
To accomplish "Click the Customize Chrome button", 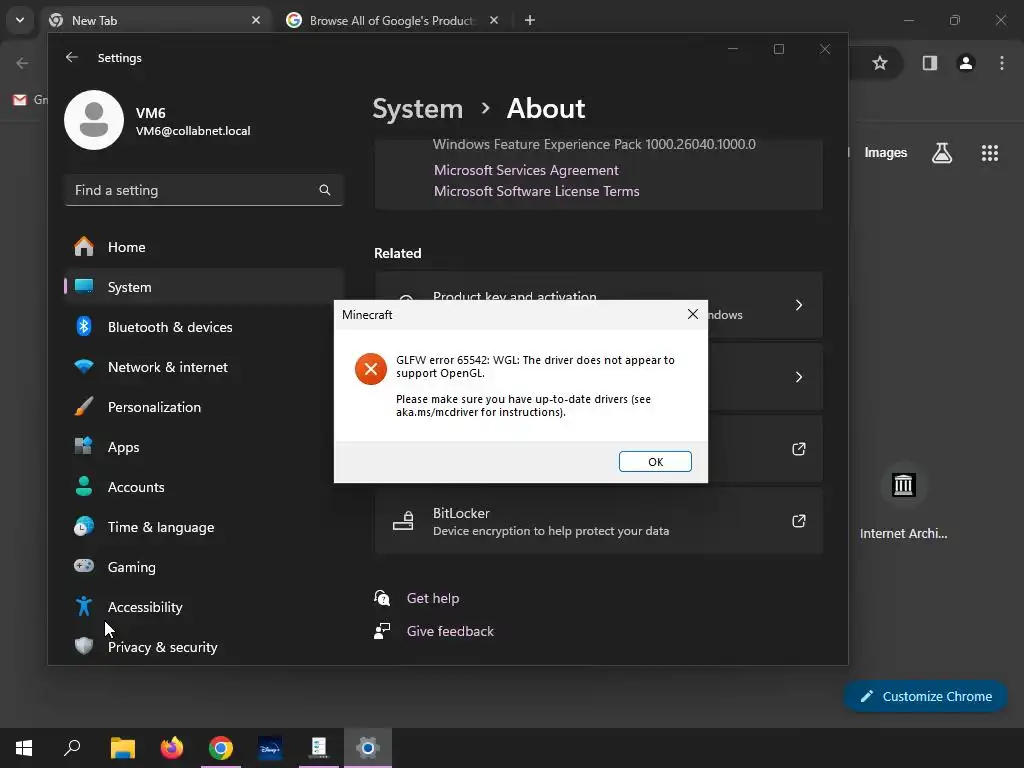I will click(925, 696).
